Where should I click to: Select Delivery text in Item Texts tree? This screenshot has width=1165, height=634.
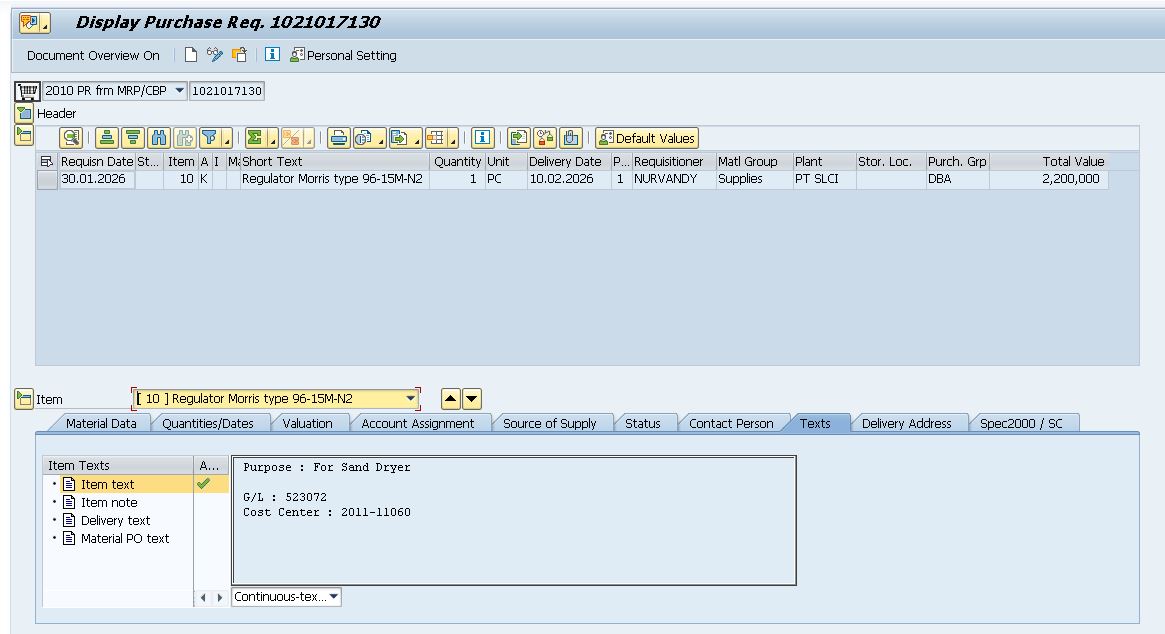pyautogui.click(x=115, y=520)
